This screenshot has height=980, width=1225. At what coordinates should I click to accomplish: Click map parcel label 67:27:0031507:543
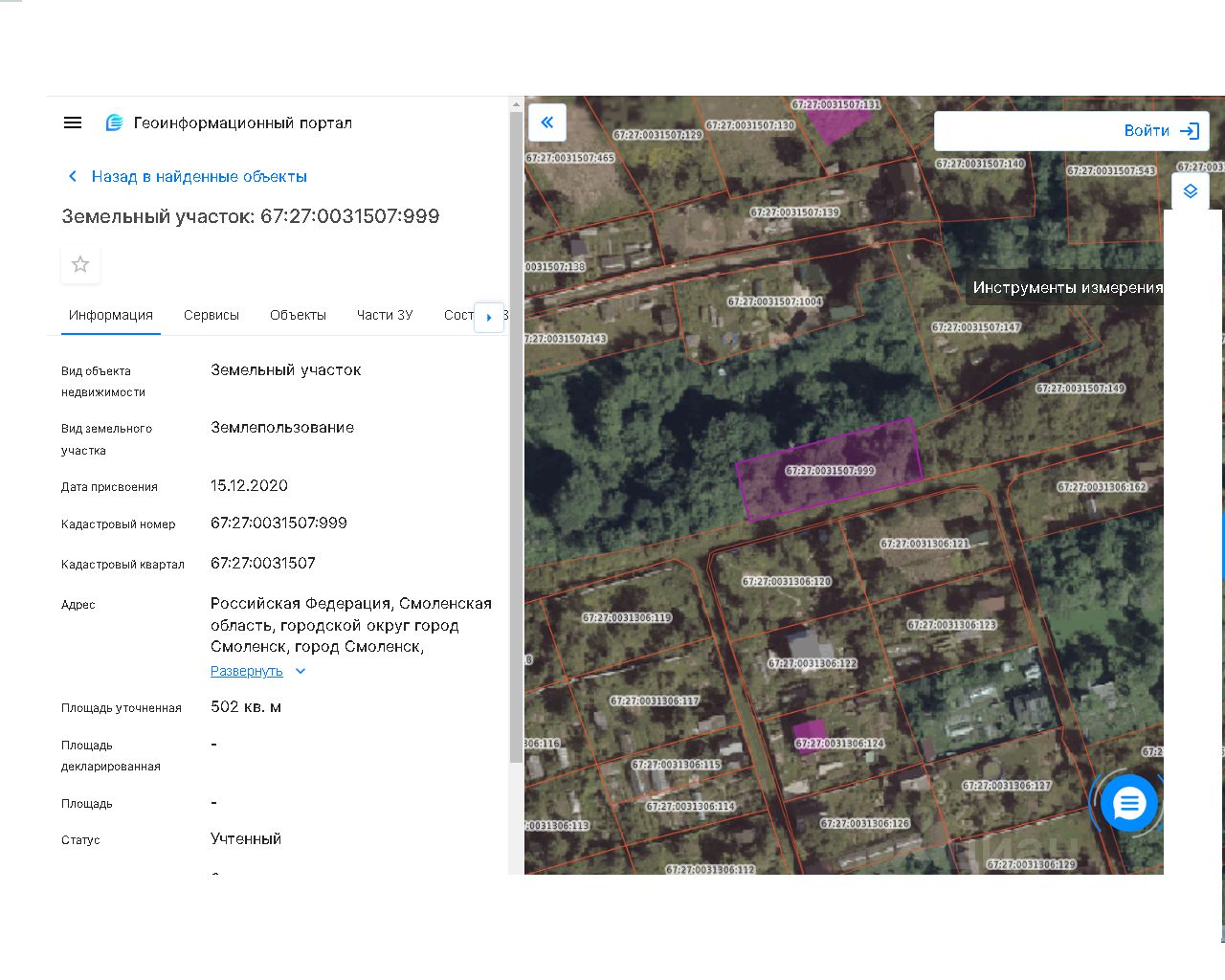[x=1111, y=171]
